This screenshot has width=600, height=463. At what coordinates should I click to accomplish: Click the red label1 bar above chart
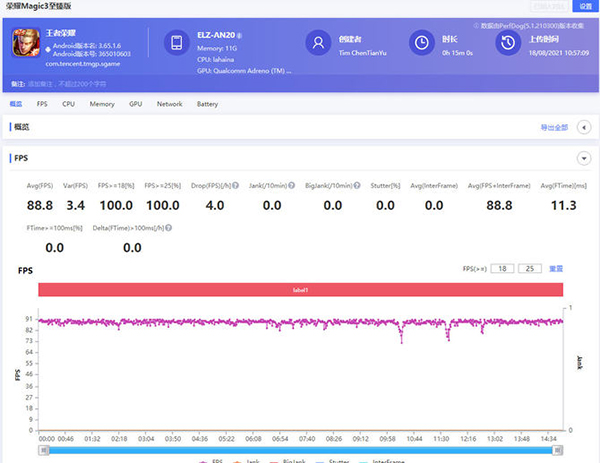tap(301, 289)
